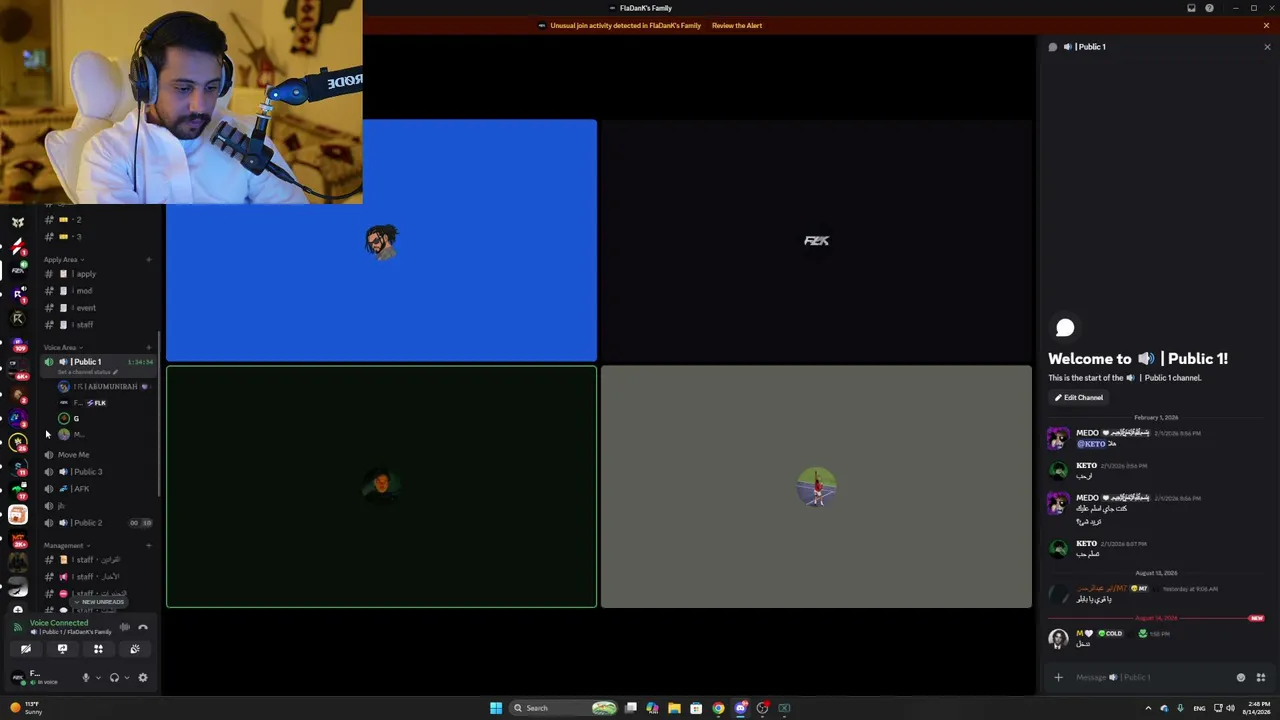Viewport: 1280px width, 720px height.
Task: Select the gray participant tile
Action: click(x=816, y=487)
